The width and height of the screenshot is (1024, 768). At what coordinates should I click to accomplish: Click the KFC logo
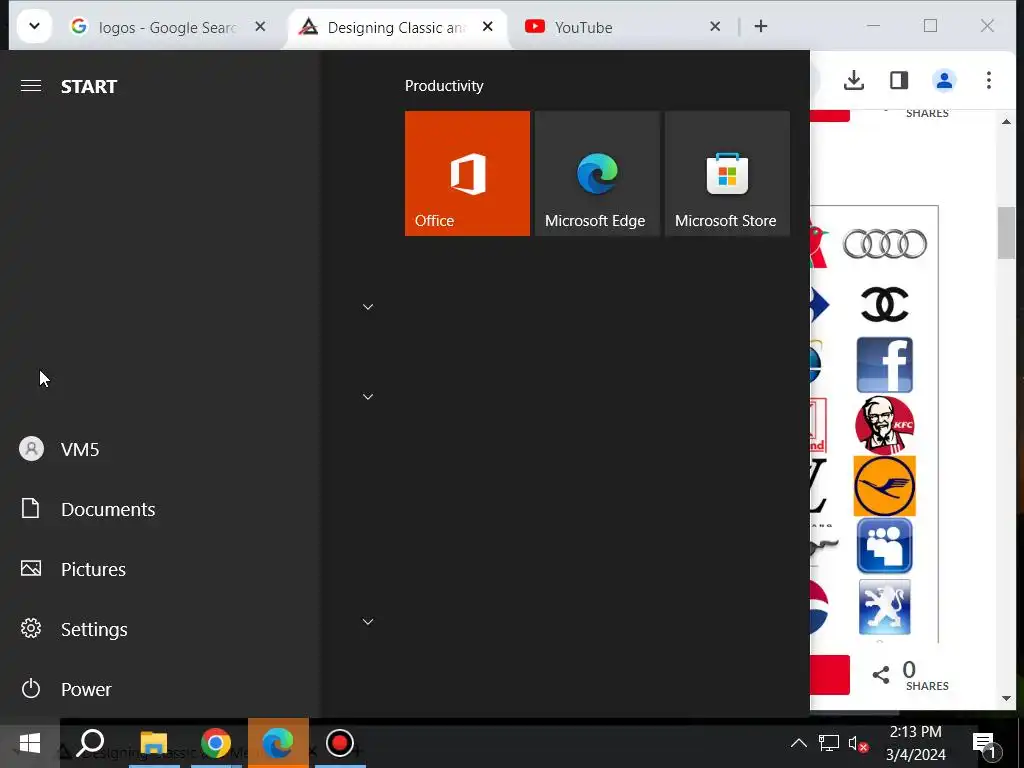884,424
